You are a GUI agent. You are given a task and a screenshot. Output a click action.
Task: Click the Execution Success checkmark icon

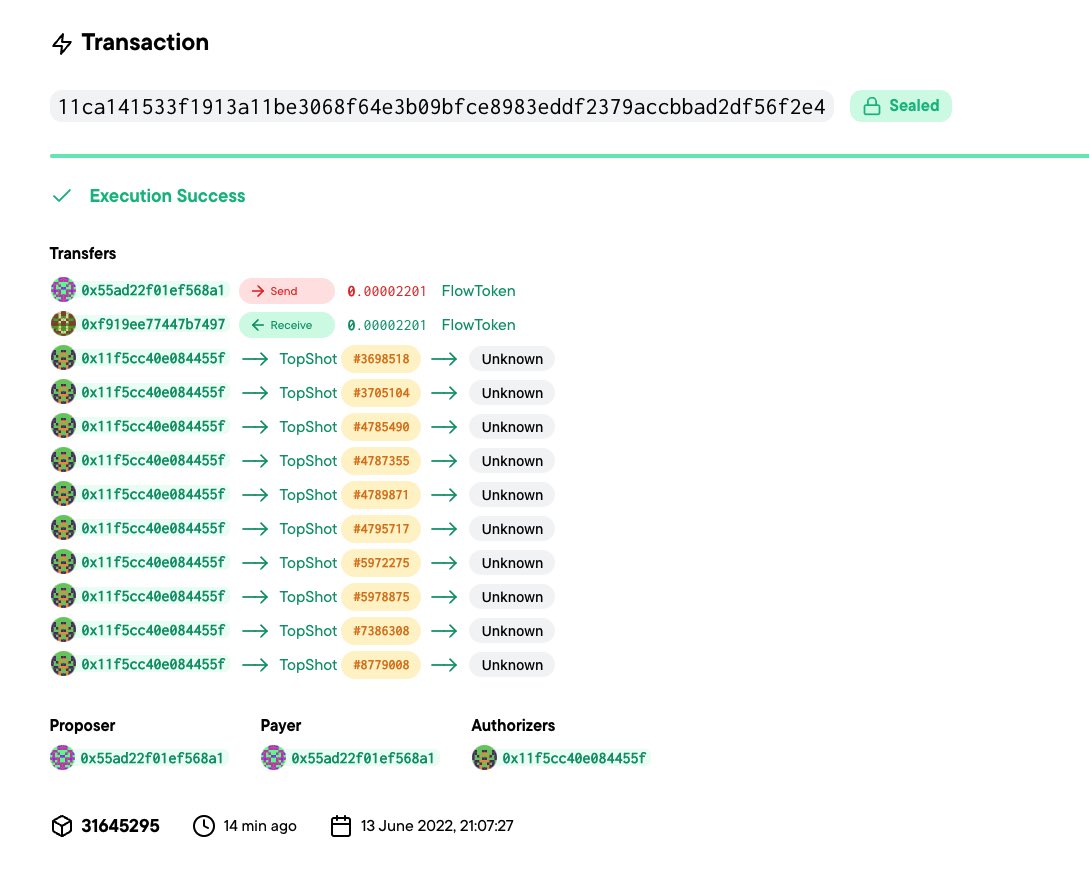click(x=62, y=196)
